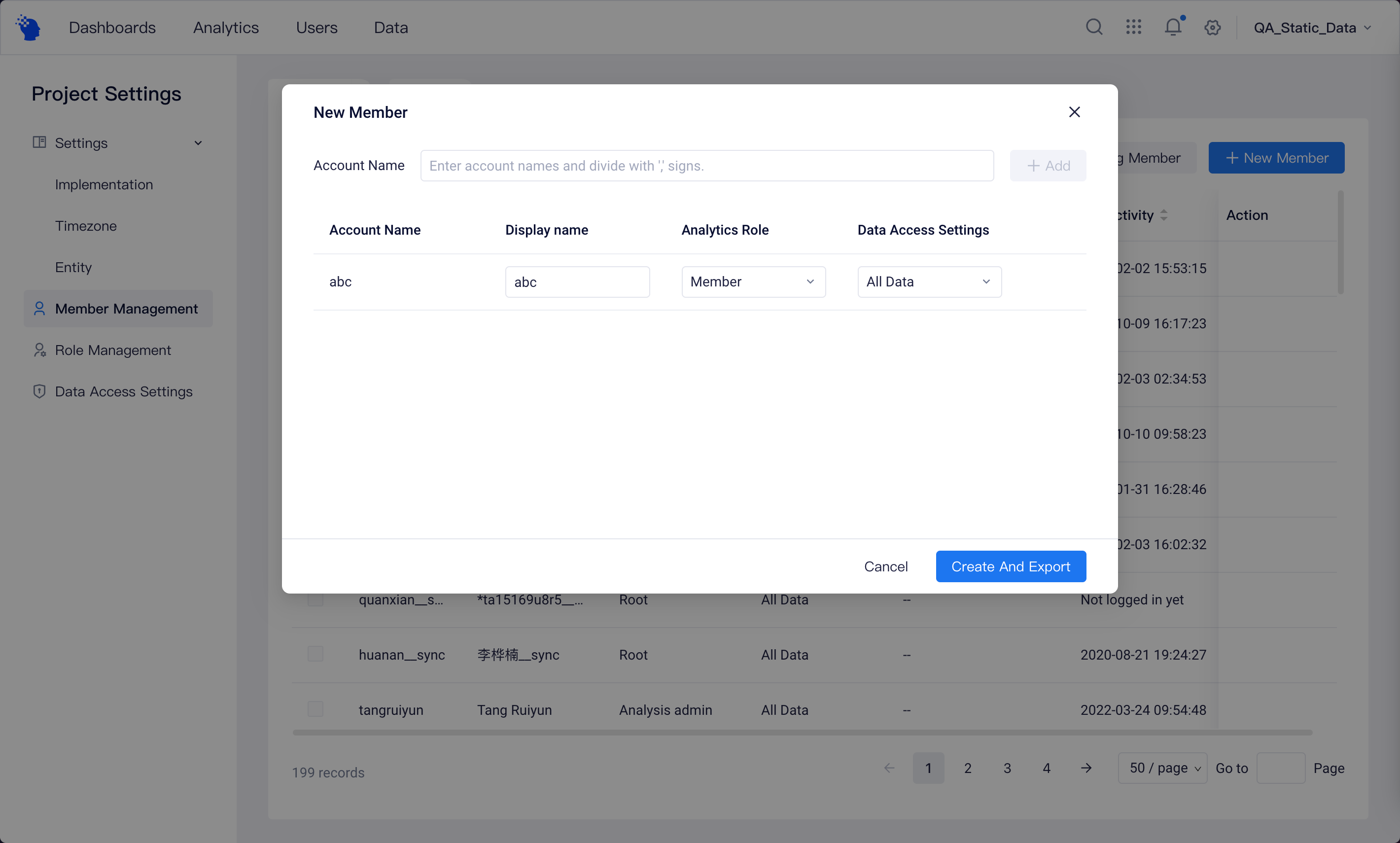Open Role Management from the sidebar
Viewport: 1400px width, 843px height.
coord(112,350)
